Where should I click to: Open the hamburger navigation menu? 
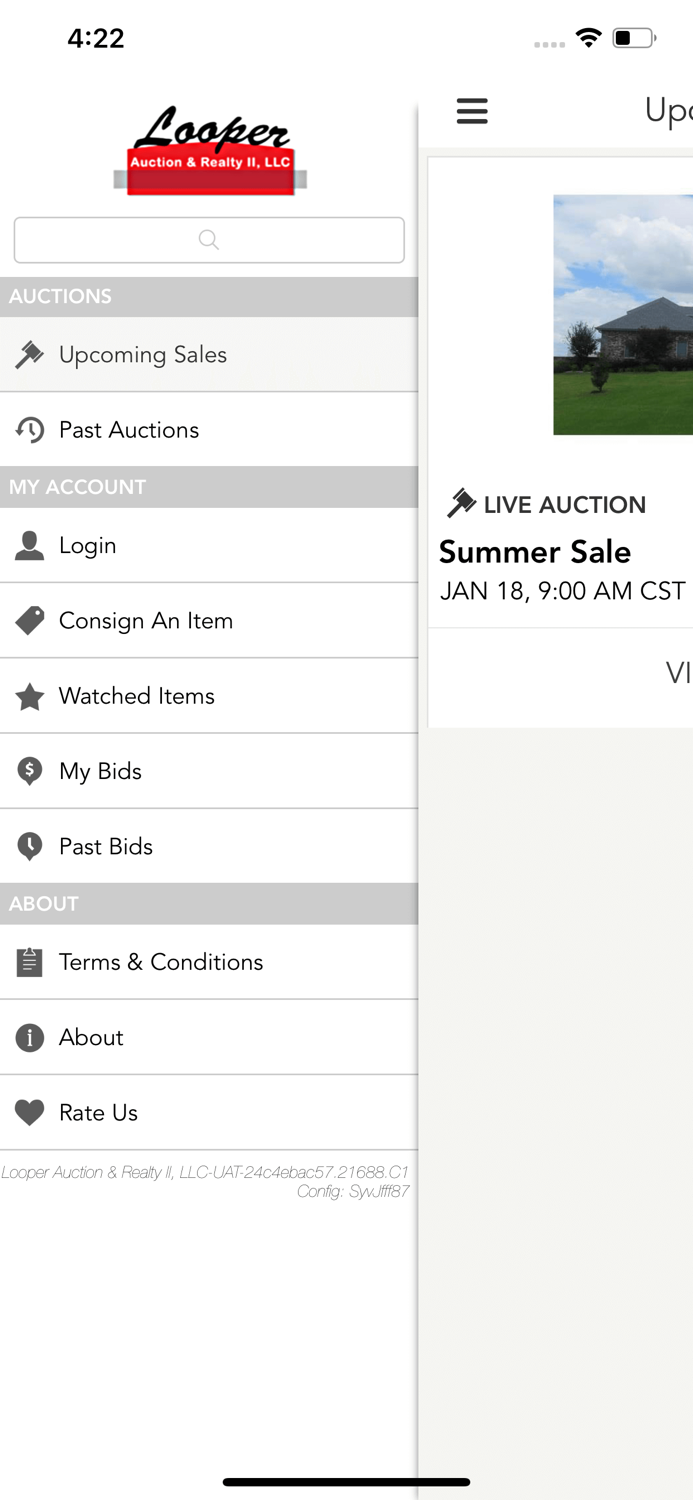pyautogui.click(x=472, y=111)
